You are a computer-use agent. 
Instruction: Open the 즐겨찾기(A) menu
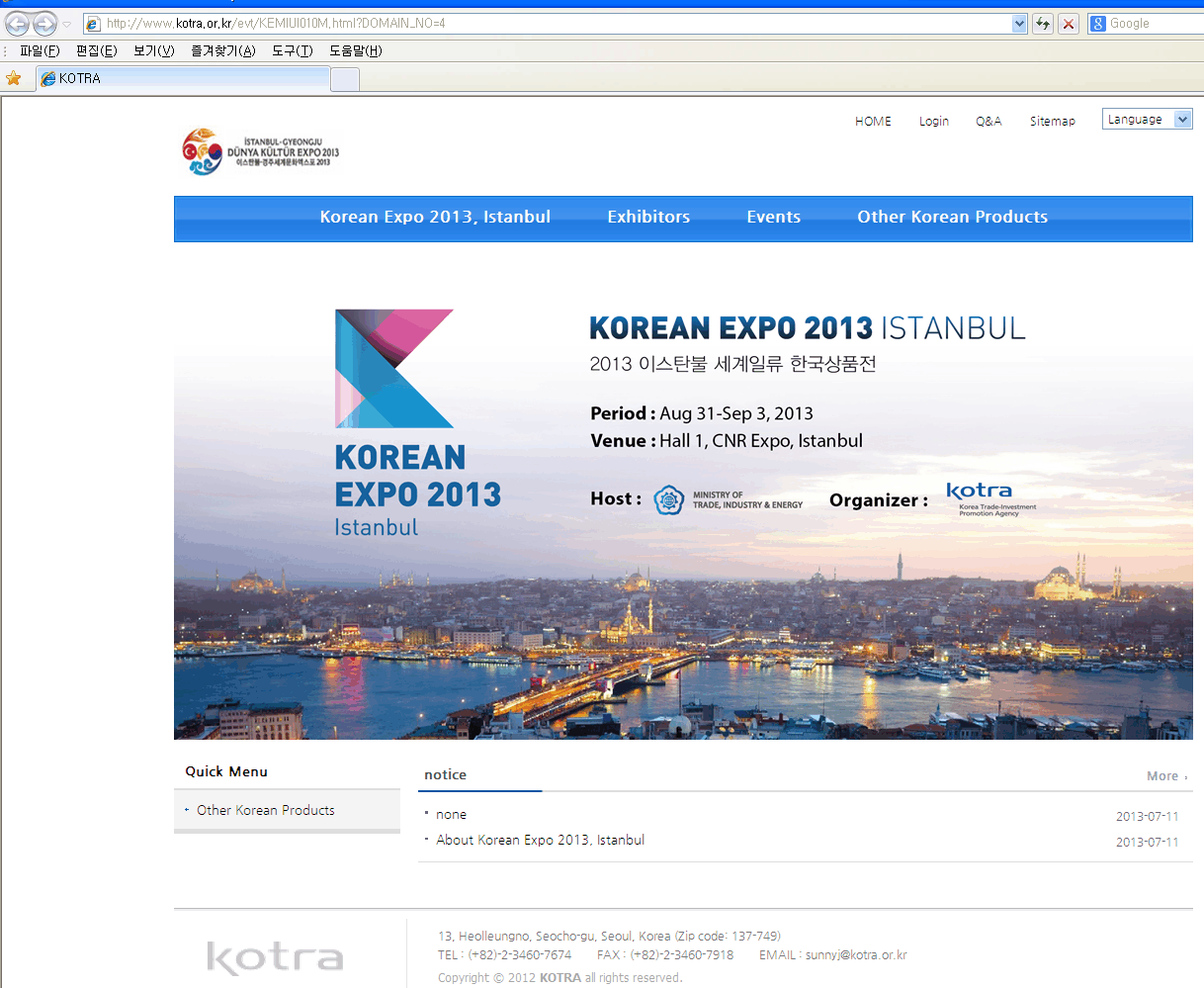[x=223, y=50]
